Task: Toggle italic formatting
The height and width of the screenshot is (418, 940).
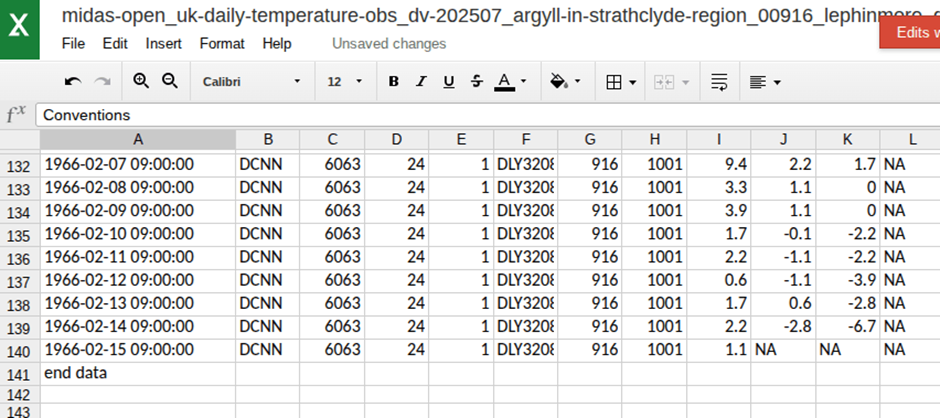Action: pos(421,82)
